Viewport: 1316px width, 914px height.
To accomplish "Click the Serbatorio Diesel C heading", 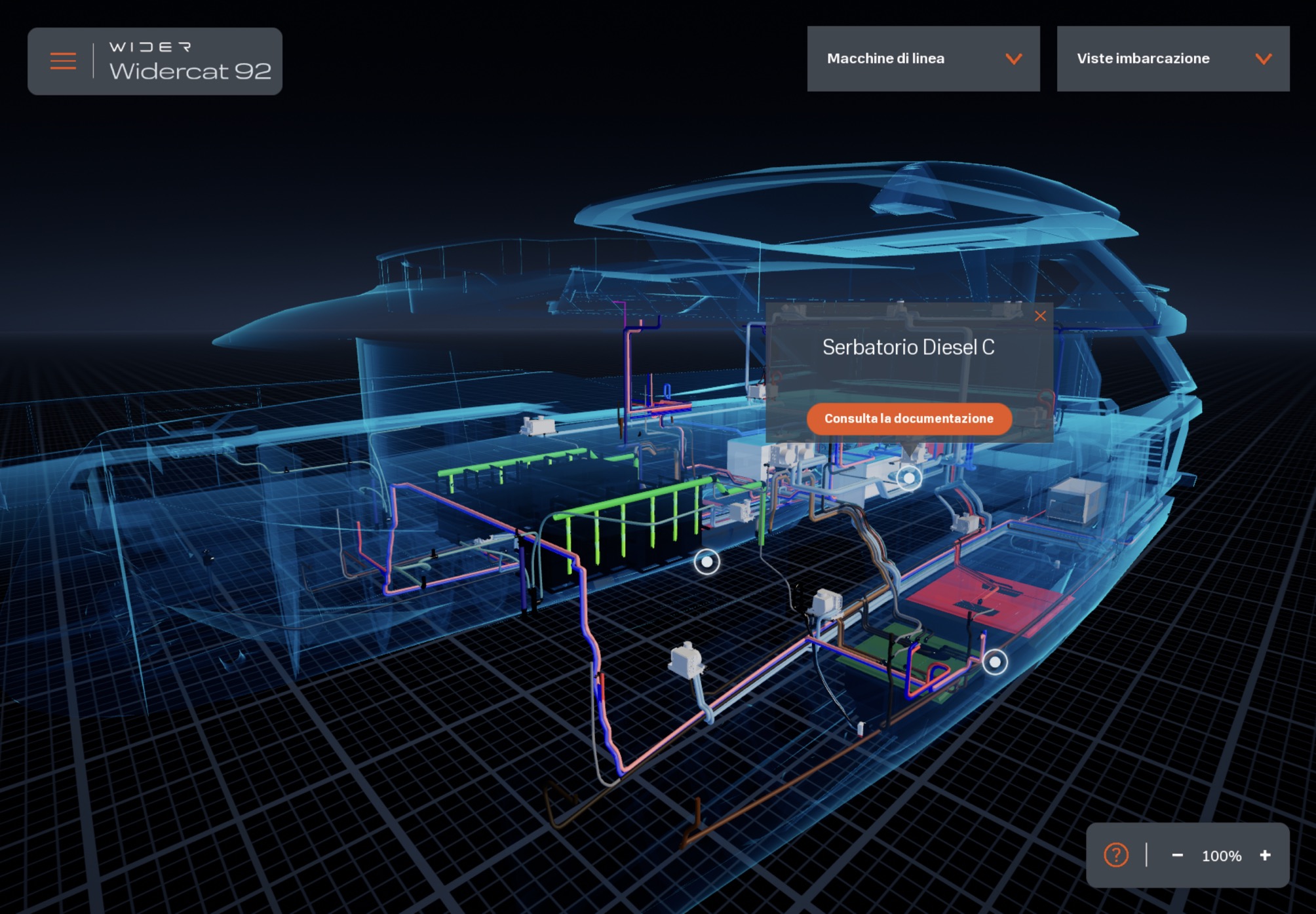I will (x=908, y=347).
